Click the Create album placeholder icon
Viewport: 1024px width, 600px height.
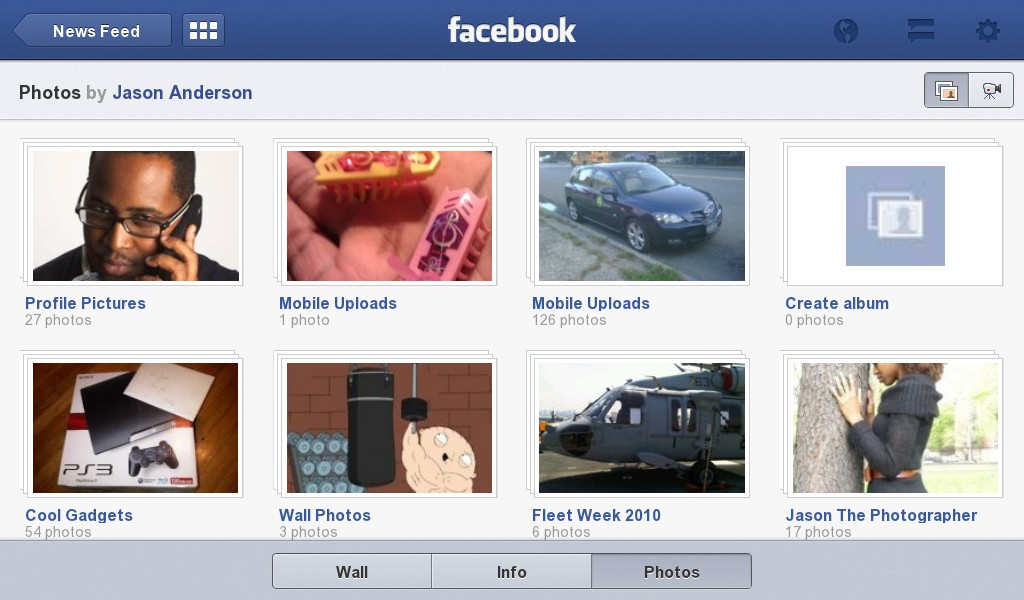(x=895, y=215)
